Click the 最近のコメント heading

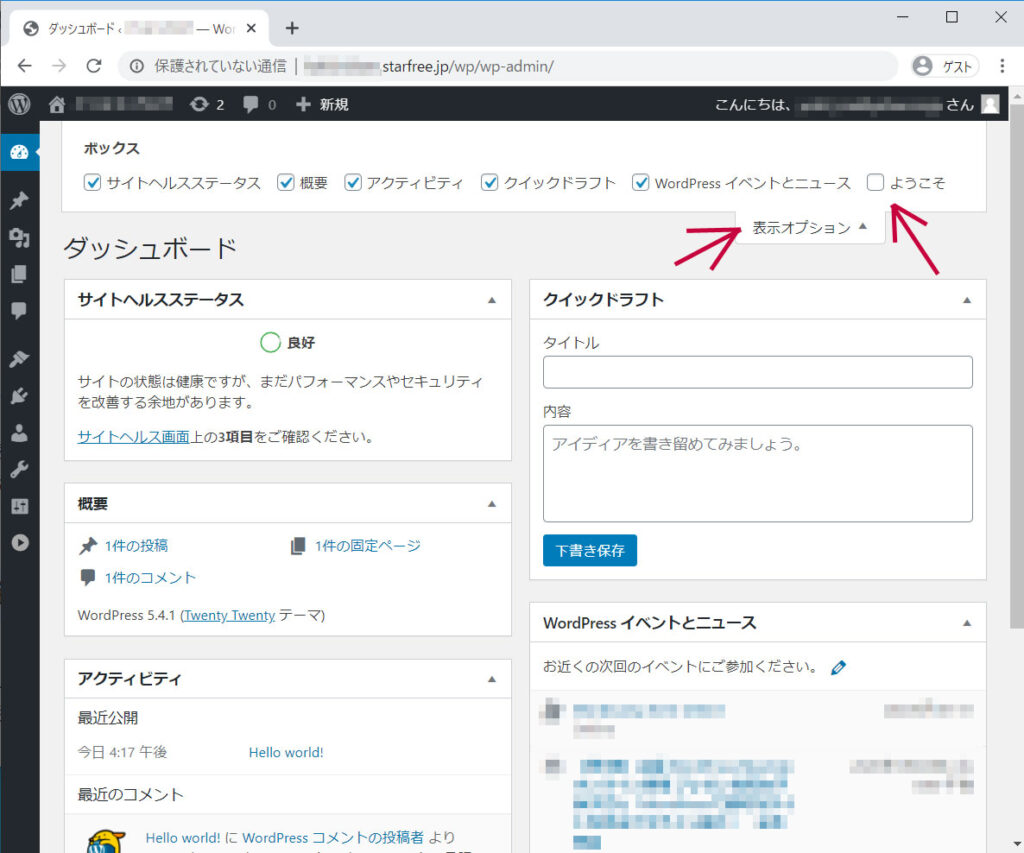click(x=131, y=795)
